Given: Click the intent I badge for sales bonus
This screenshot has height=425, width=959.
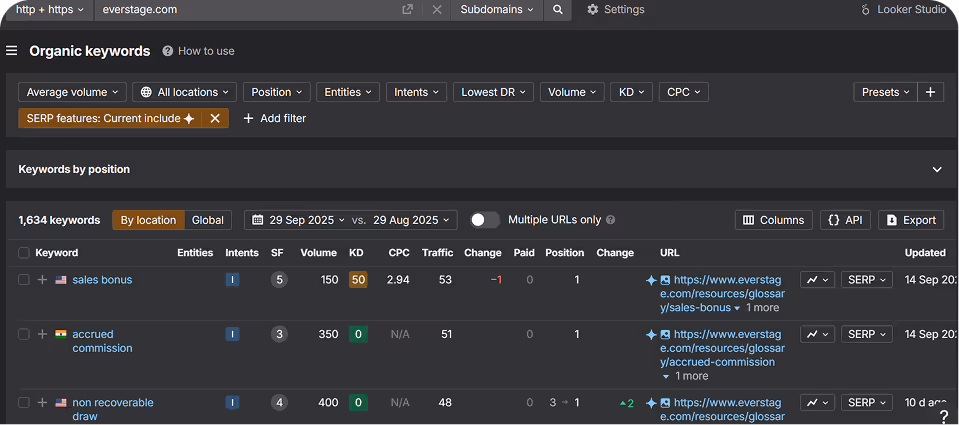Looking at the screenshot, I should [232, 280].
